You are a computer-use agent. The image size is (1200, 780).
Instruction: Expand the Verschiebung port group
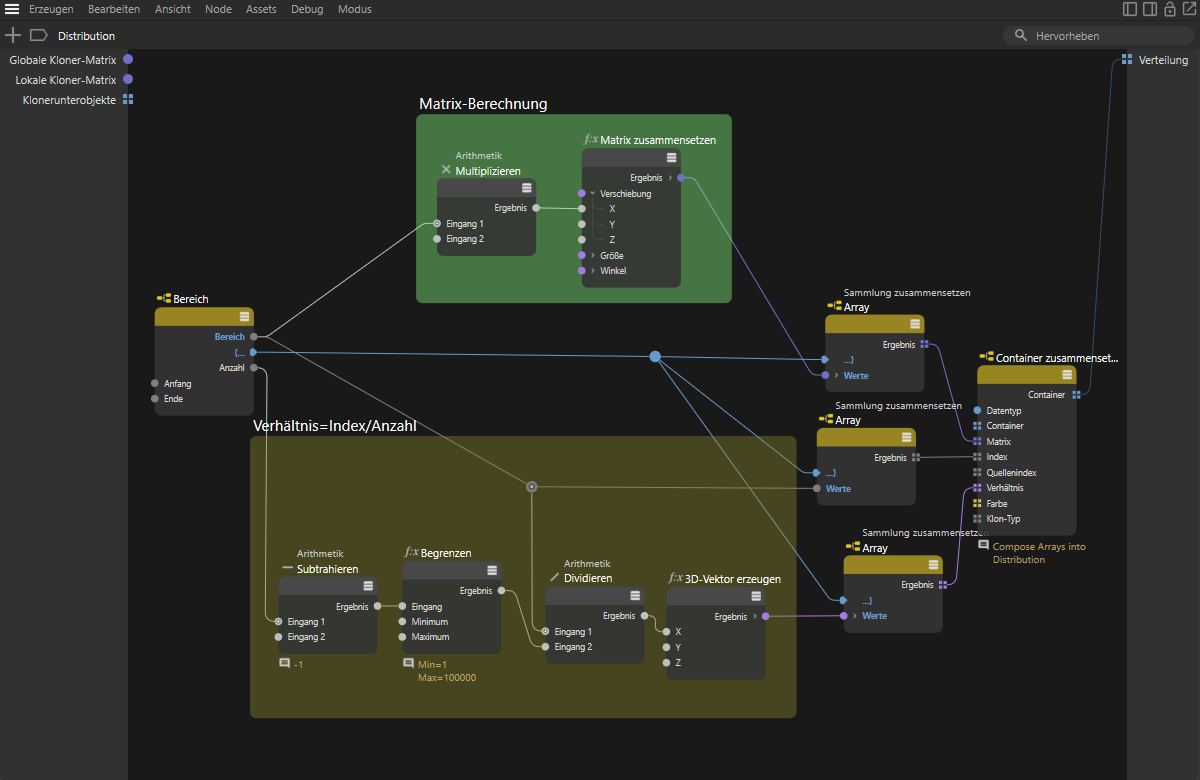pos(592,193)
